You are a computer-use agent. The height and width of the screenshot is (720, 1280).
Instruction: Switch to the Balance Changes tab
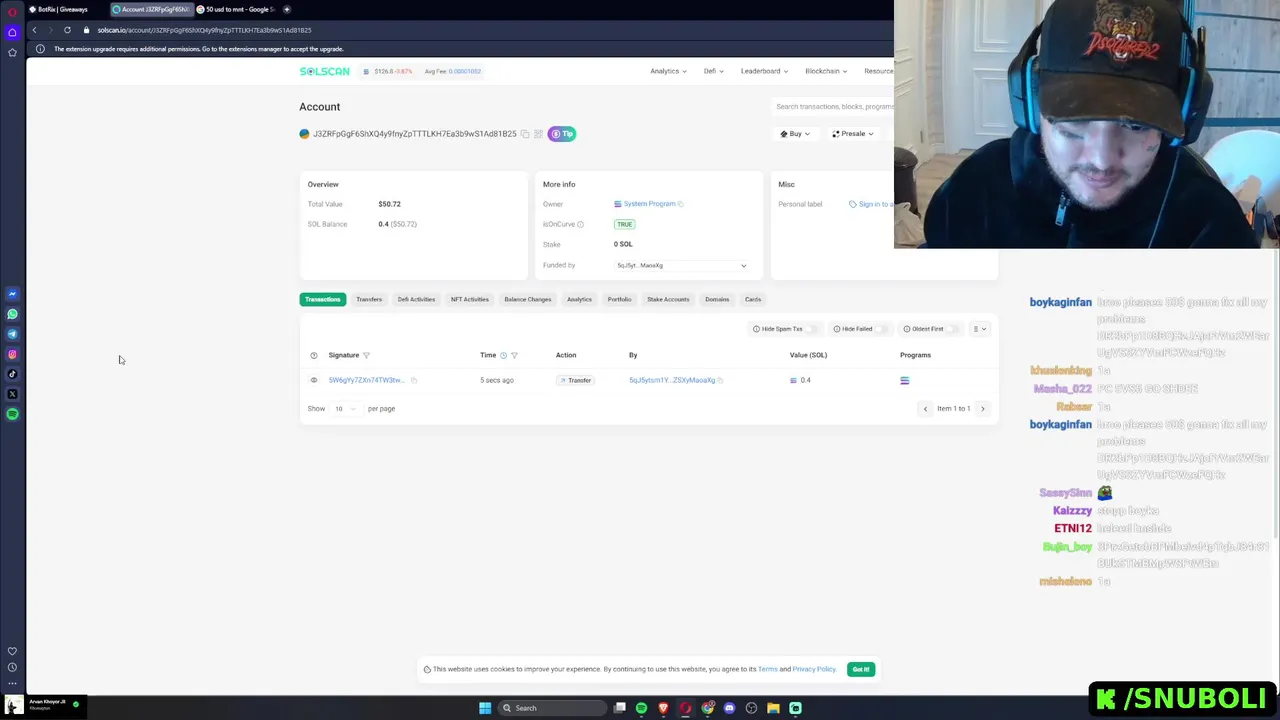coord(527,299)
